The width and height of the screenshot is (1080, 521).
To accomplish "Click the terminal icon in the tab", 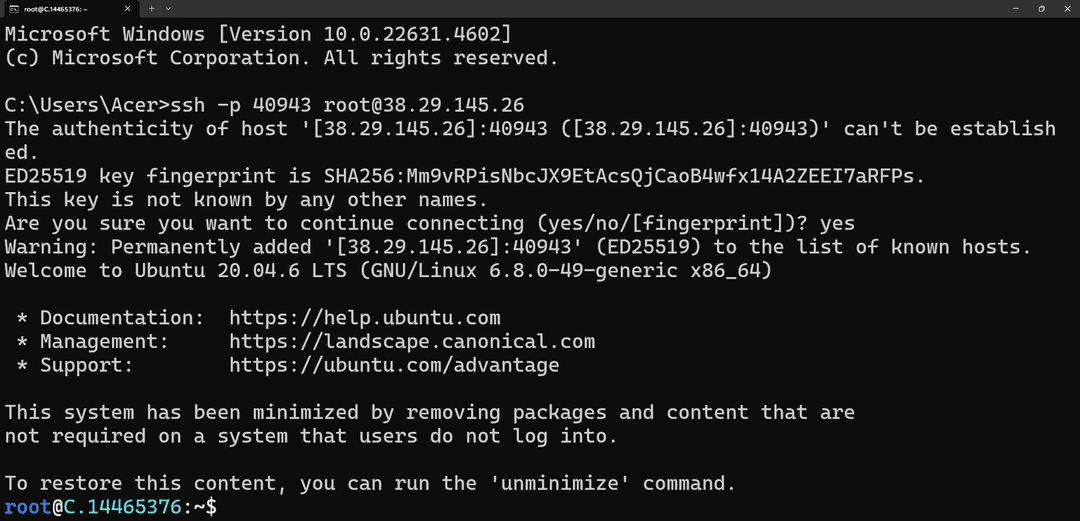I will click(x=13, y=8).
